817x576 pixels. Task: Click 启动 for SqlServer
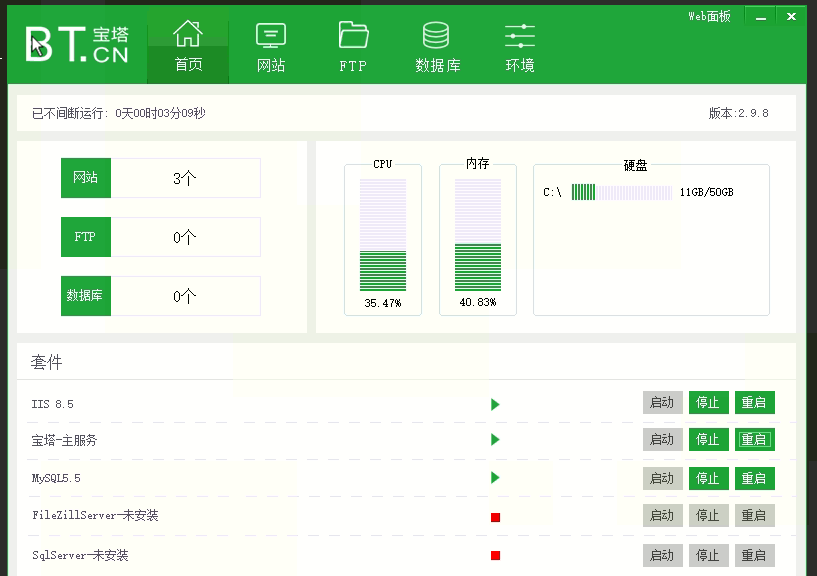click(662, 556)
